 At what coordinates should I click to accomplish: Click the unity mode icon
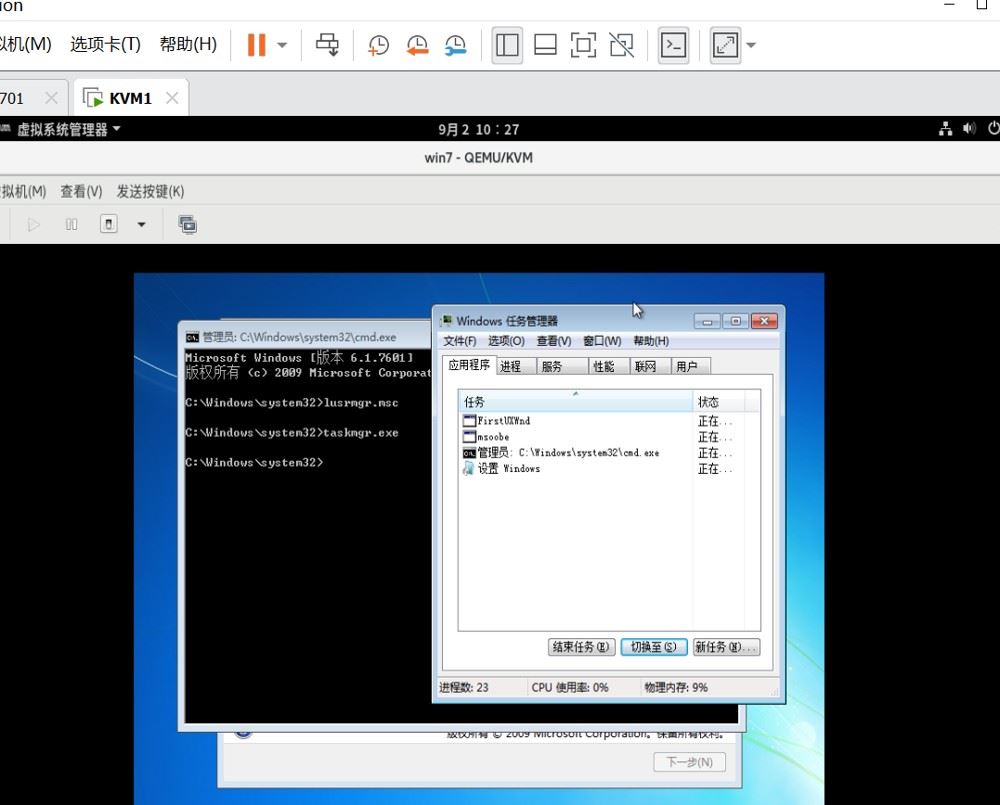[621, 45]
